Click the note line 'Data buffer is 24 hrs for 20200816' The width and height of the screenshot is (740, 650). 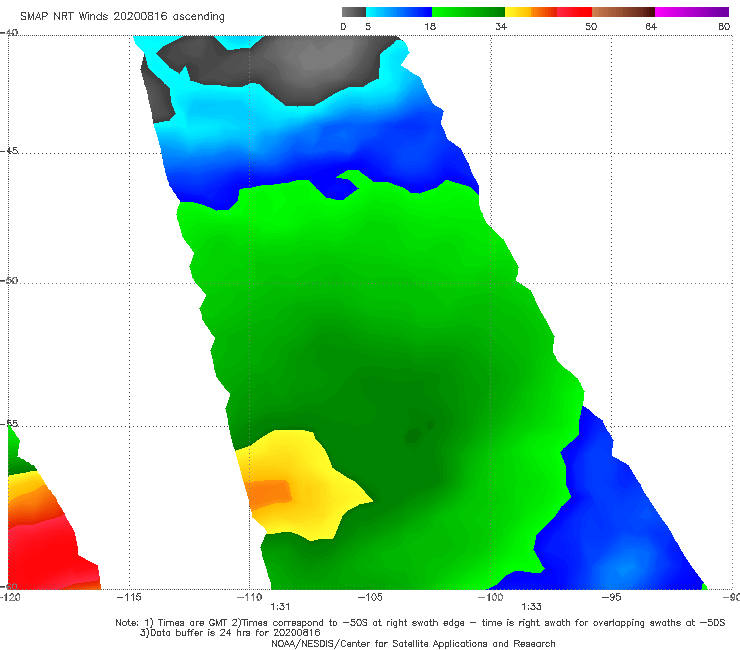pyautogui.click(x=230, y=633)
